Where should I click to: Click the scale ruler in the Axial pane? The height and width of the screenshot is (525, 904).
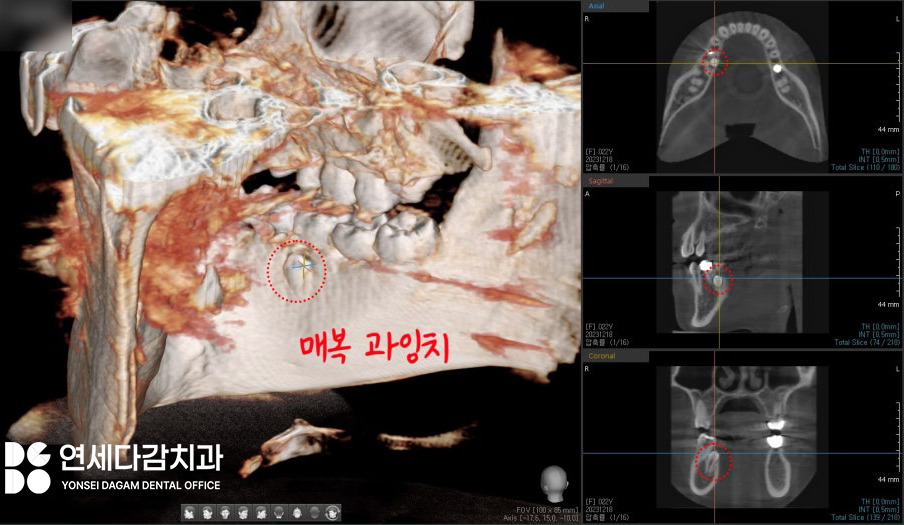pos(898,87)
